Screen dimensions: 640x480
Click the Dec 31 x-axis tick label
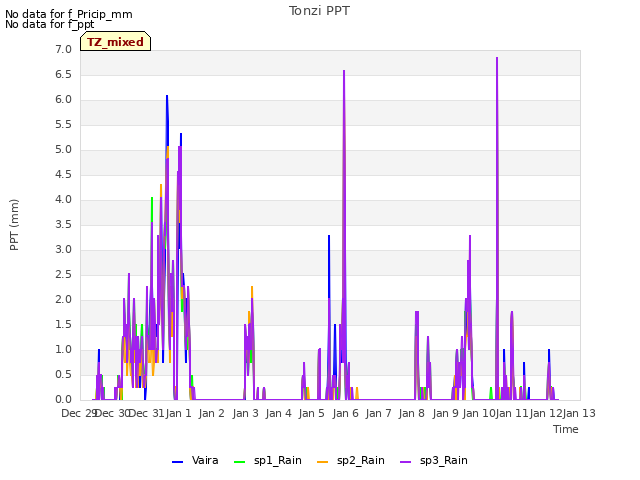point(146,413)
